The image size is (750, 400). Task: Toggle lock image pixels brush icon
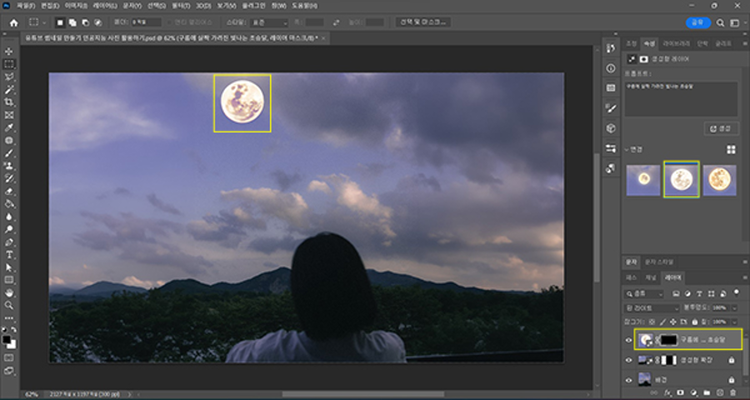coord(662,322)
